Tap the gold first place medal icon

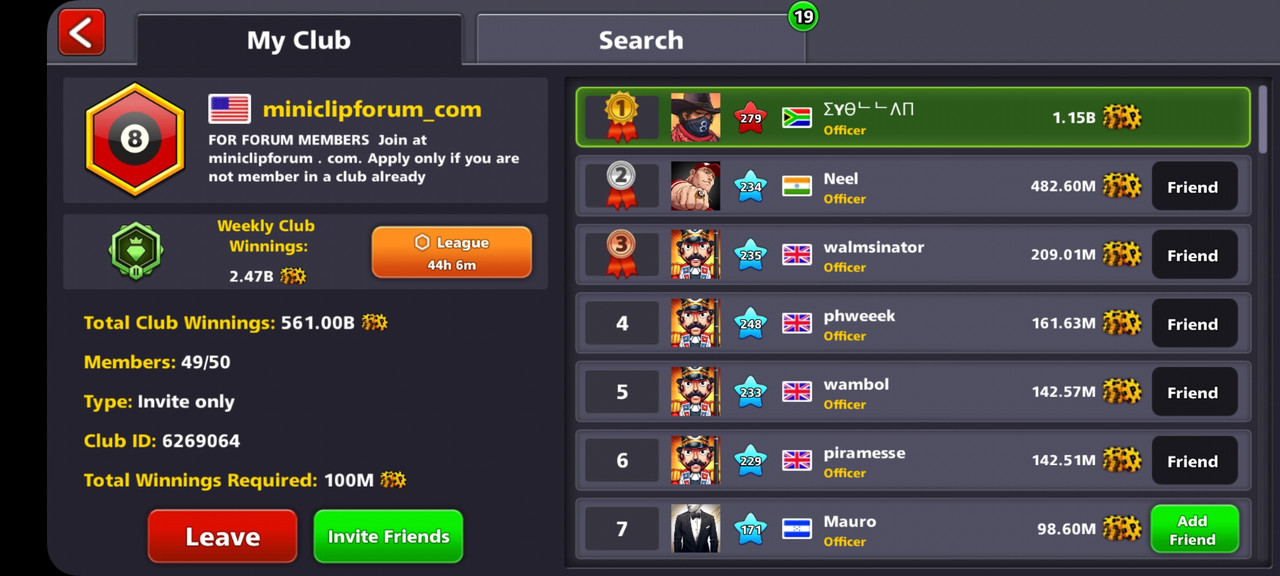click(x=621, y=116)
